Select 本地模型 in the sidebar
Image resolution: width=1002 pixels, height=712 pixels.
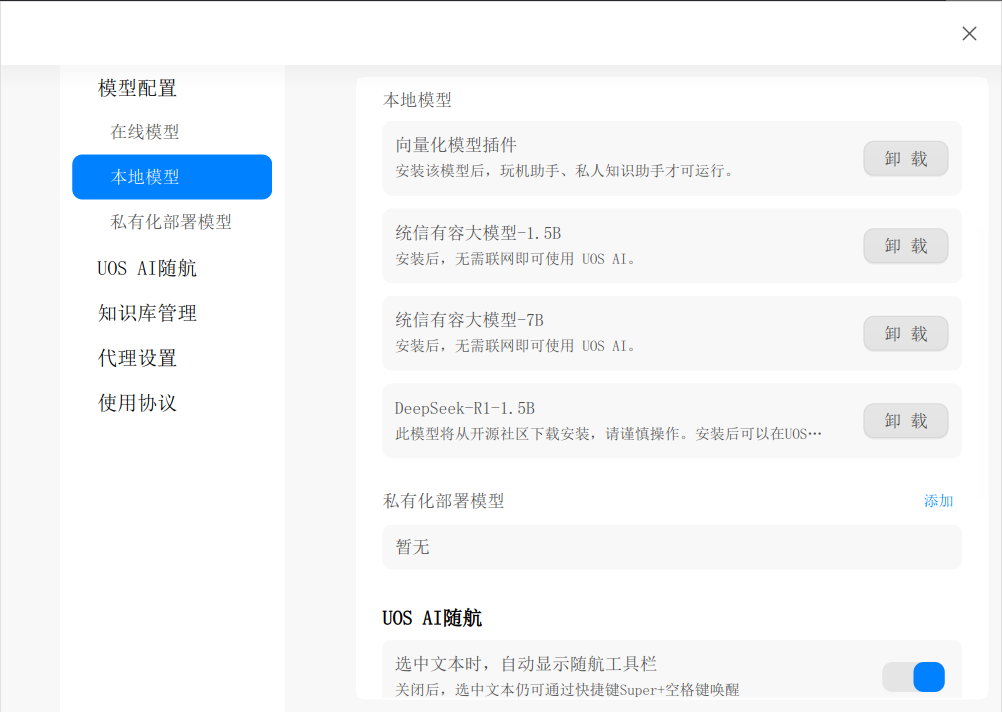172,176
